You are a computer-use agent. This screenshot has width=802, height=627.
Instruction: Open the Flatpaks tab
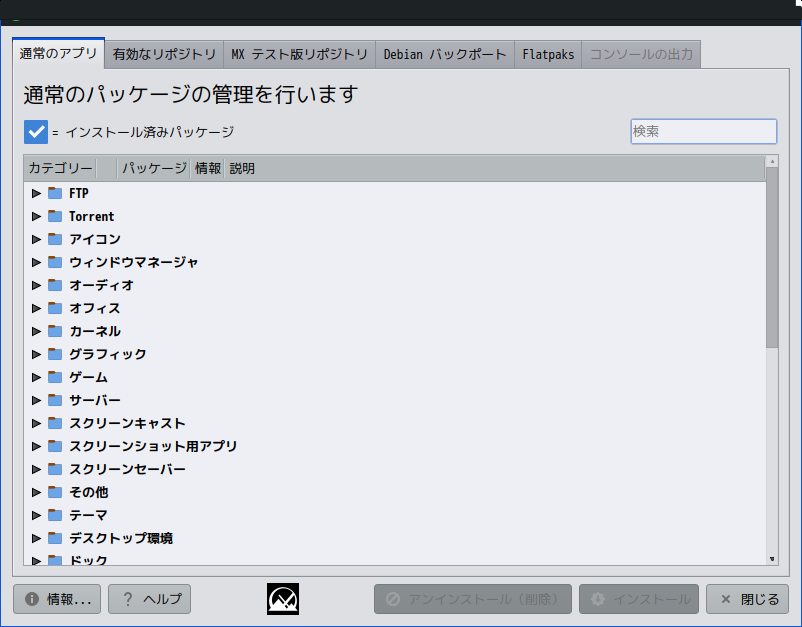click(x=548, y=54)
